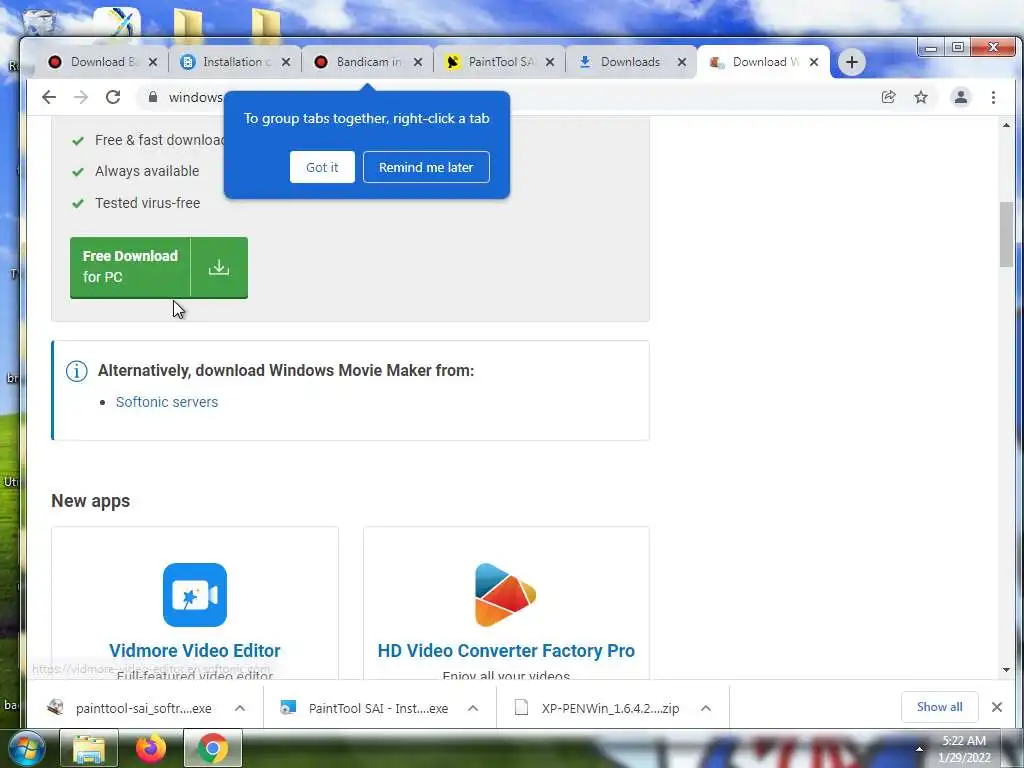The height and width of the screenshot is (768, 1024).
Task: Choose Remind me later
Action: point(426,167)
